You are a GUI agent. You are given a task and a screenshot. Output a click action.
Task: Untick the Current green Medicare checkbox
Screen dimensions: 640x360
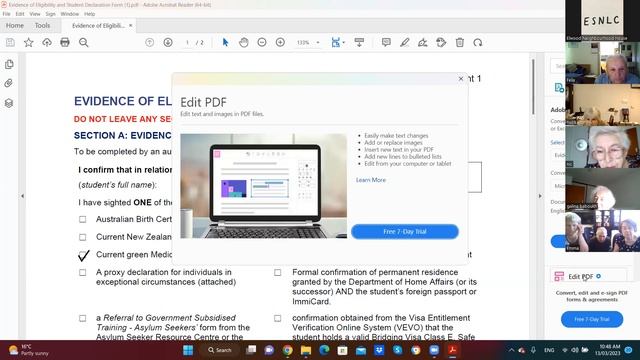point(83,256)
